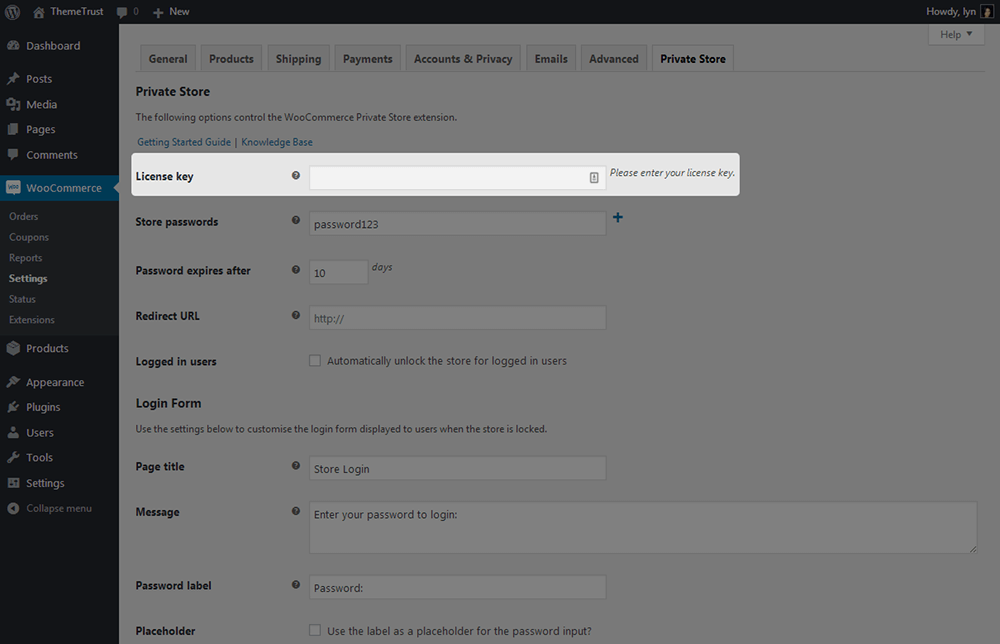Open the ThemeTrust home icon
This screenshot has width=1000, height=644.
pyautogui.click(x=39, y=12)
